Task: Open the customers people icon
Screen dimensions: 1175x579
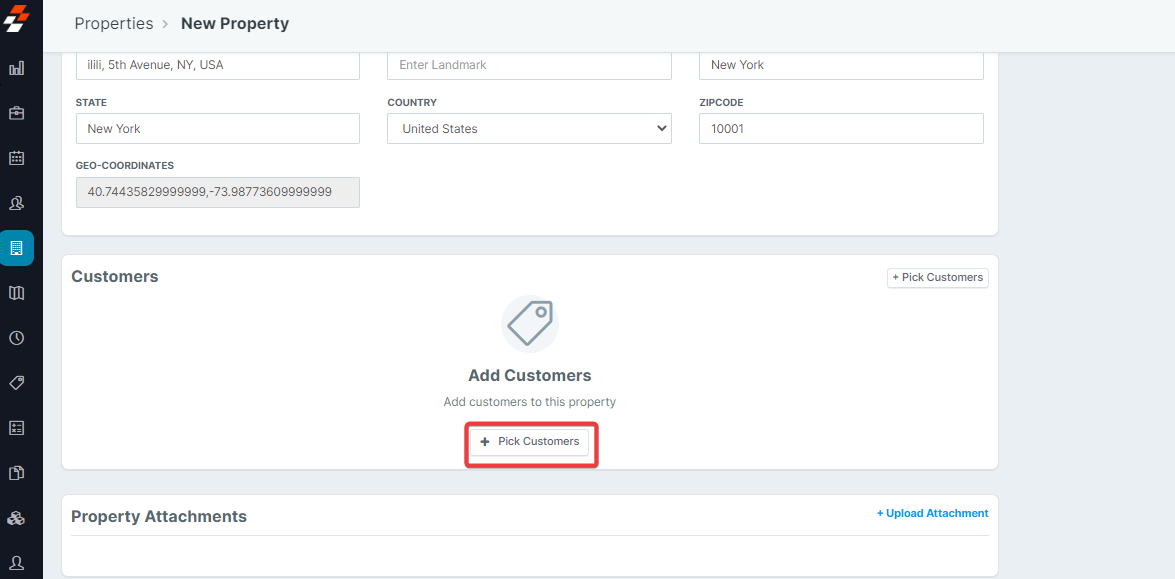Action: [17, 203]
